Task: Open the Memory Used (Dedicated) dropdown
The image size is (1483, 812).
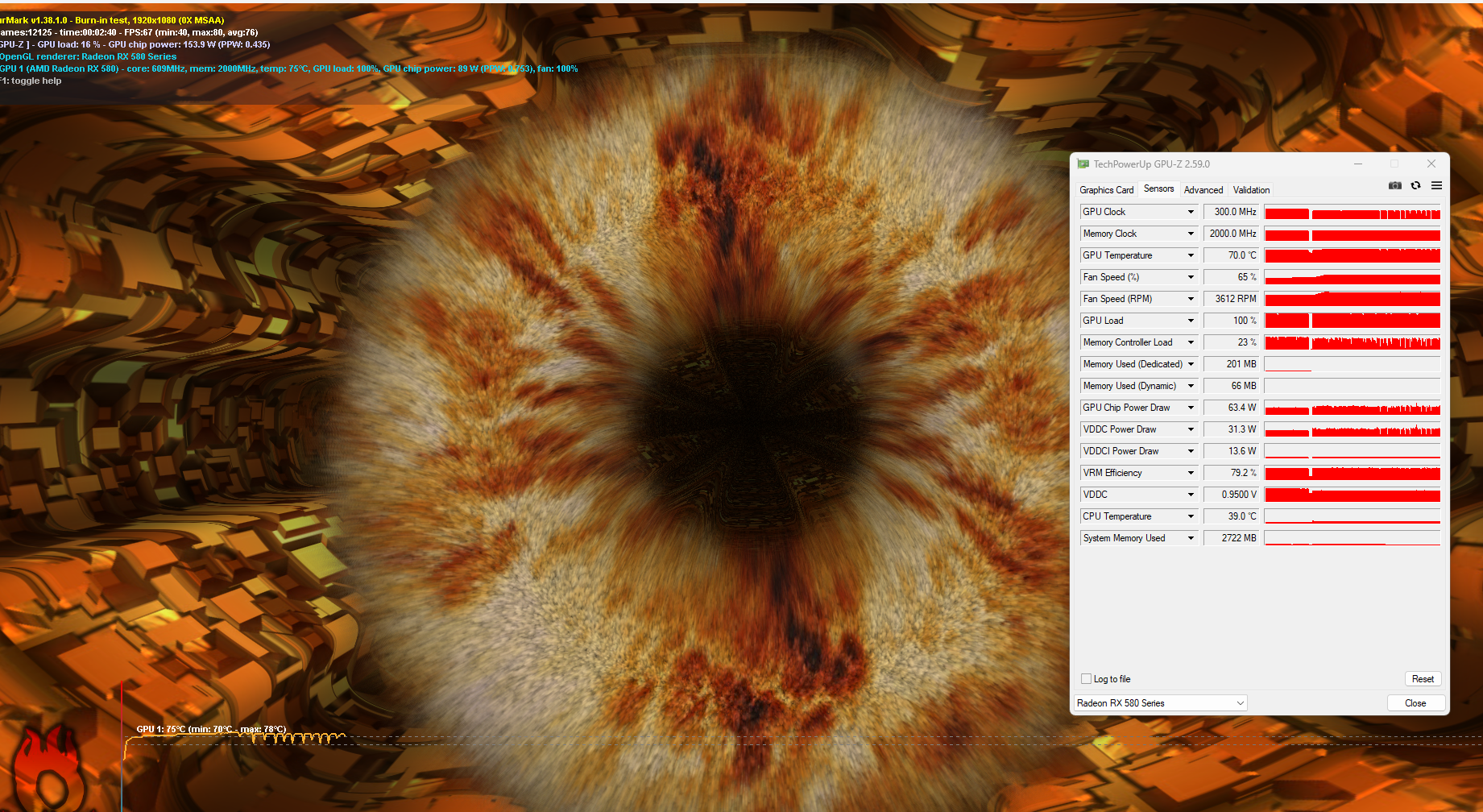Action: (x=1191, y=364)
